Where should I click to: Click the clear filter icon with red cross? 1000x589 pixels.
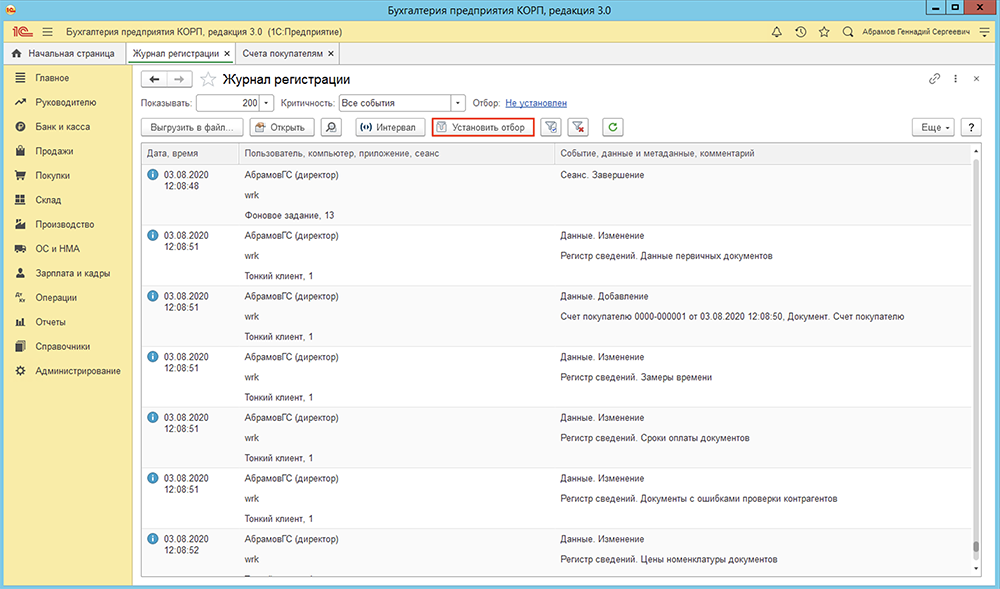(578, 127)
